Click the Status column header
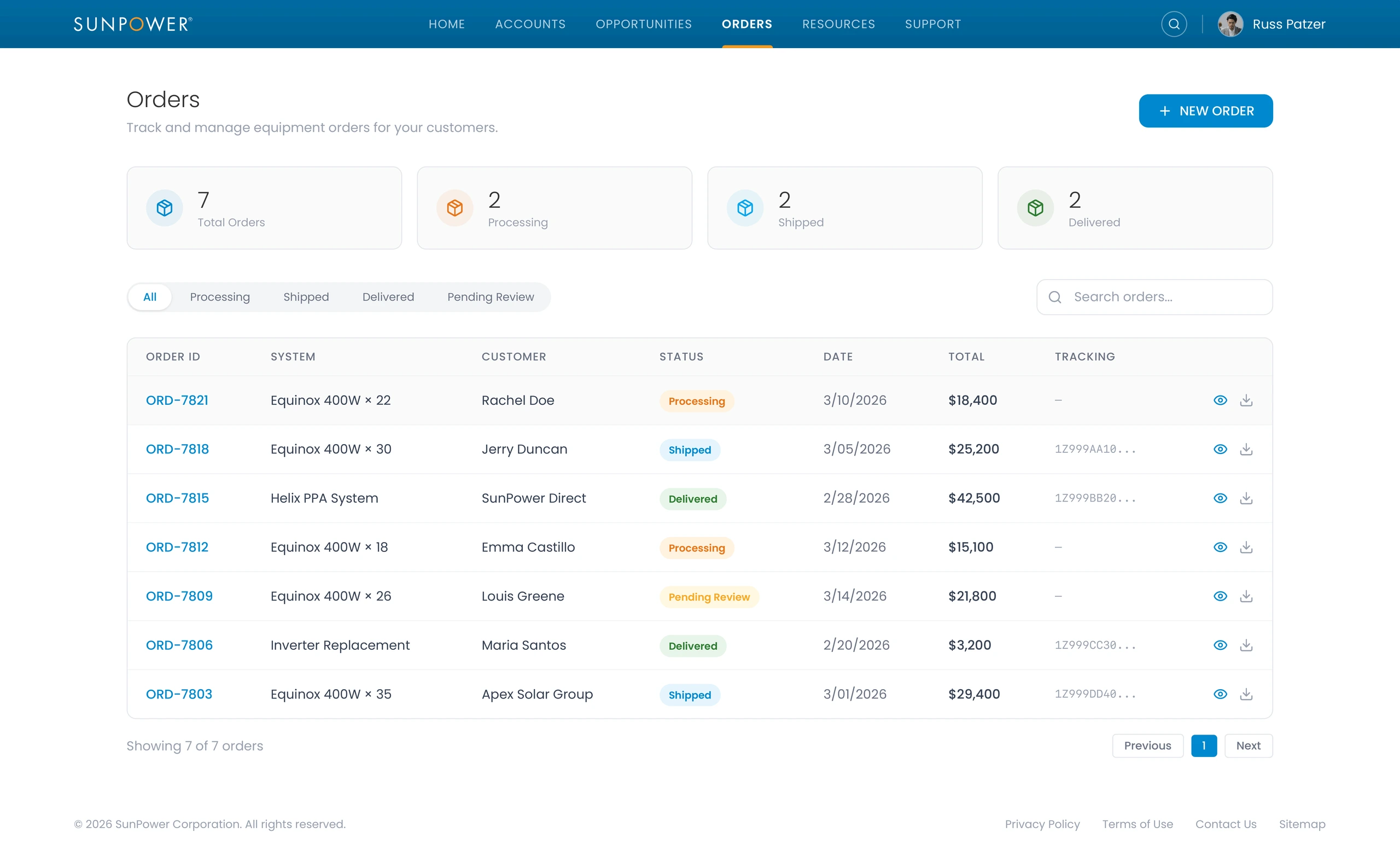The image size is (1400, 844). coord(681,356)
